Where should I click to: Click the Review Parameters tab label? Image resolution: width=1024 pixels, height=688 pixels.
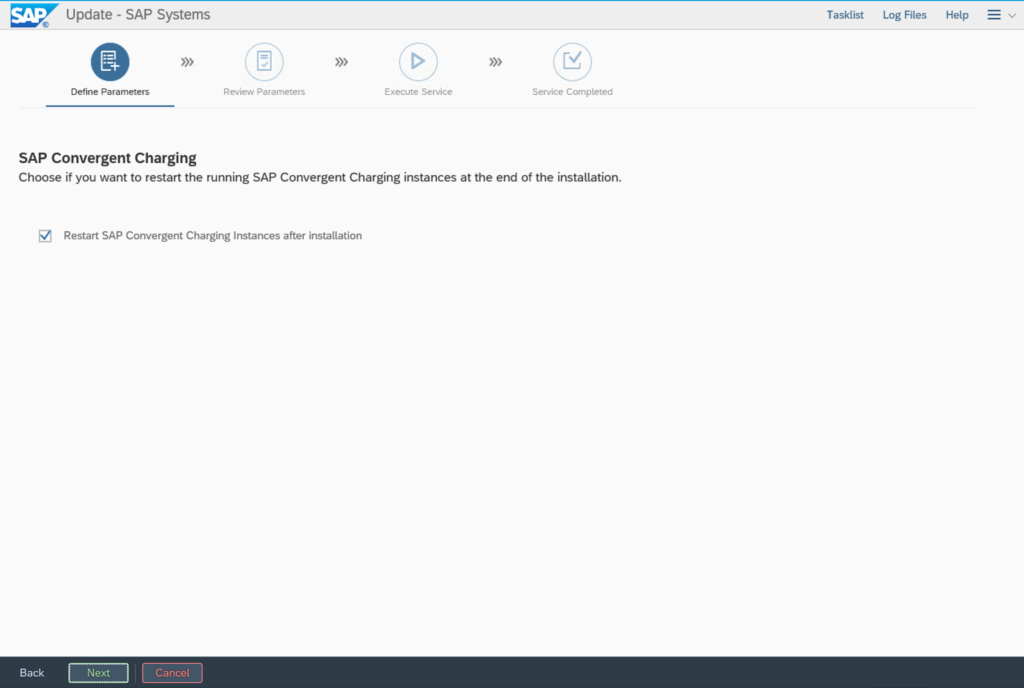(264, 92)
